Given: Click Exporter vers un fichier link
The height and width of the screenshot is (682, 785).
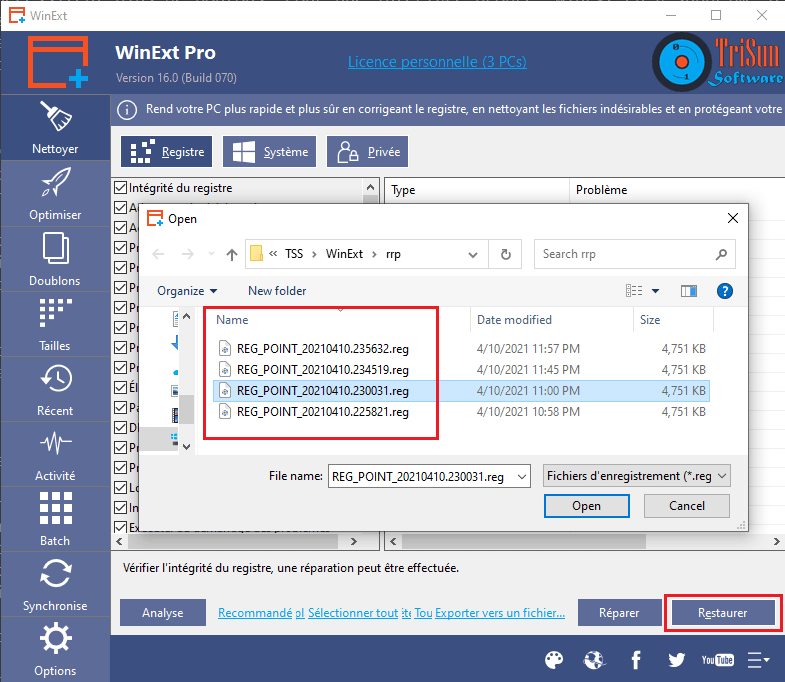Looking at the screenshot, I should [x=500, y=613].
